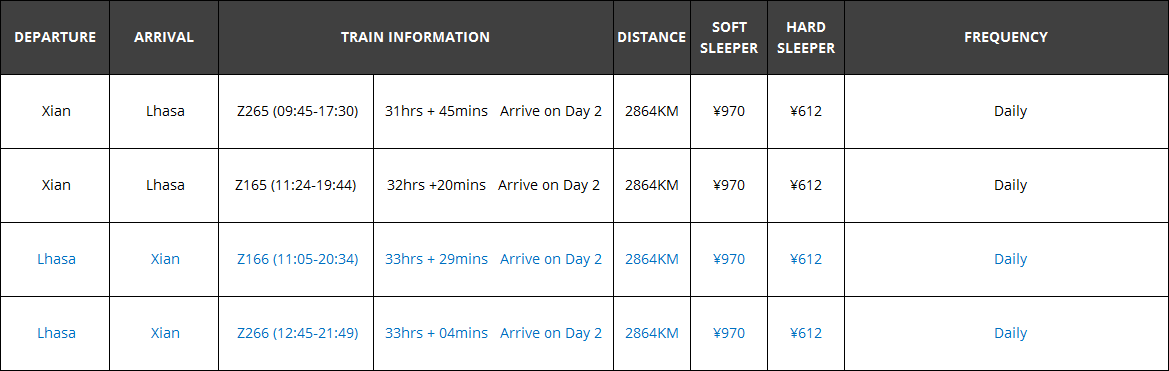This screenshot has height=371, width=1169.
Task: Click Lhasa departure link in Z166 row
Action: pyautogui.click(x=56, y=259)
